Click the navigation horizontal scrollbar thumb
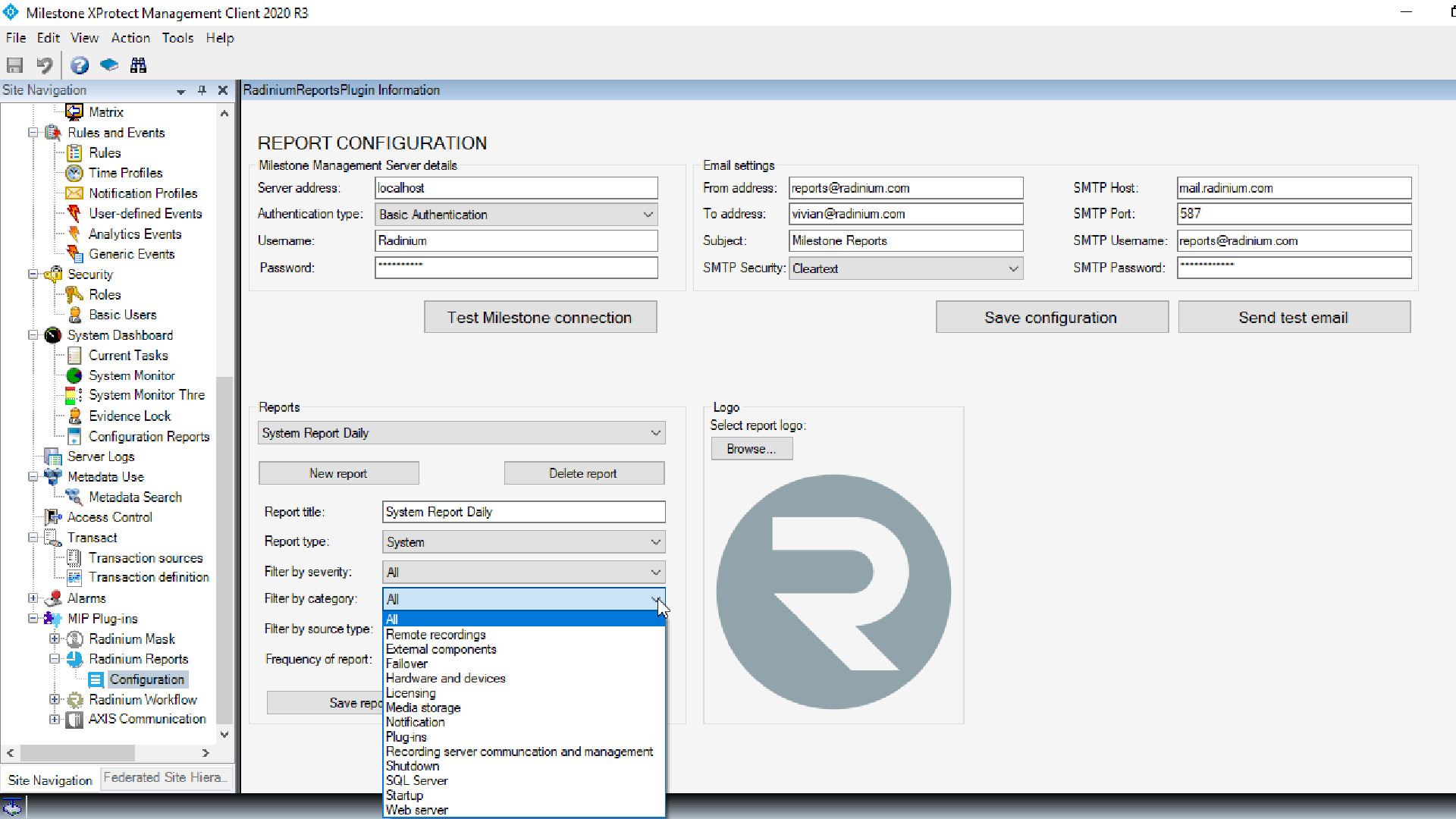 [78, 753]
